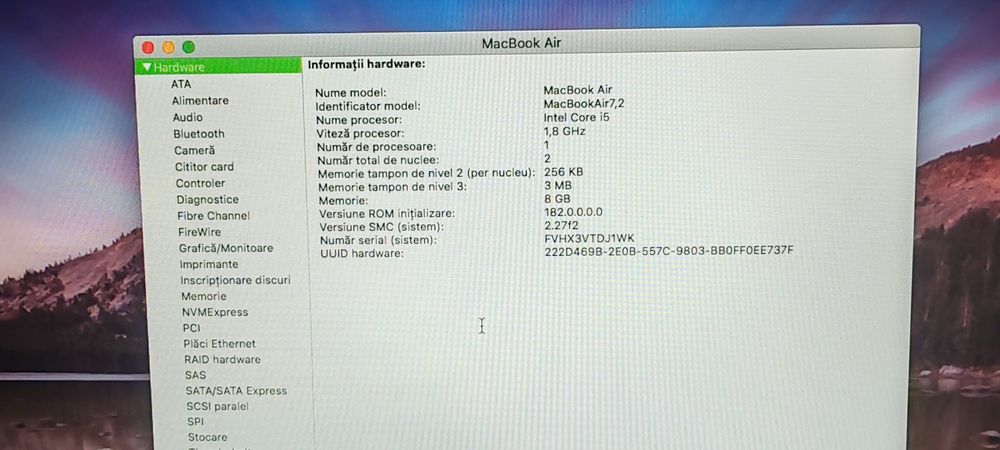Click the 3 MB level 3 cache value

pos(558,185)
